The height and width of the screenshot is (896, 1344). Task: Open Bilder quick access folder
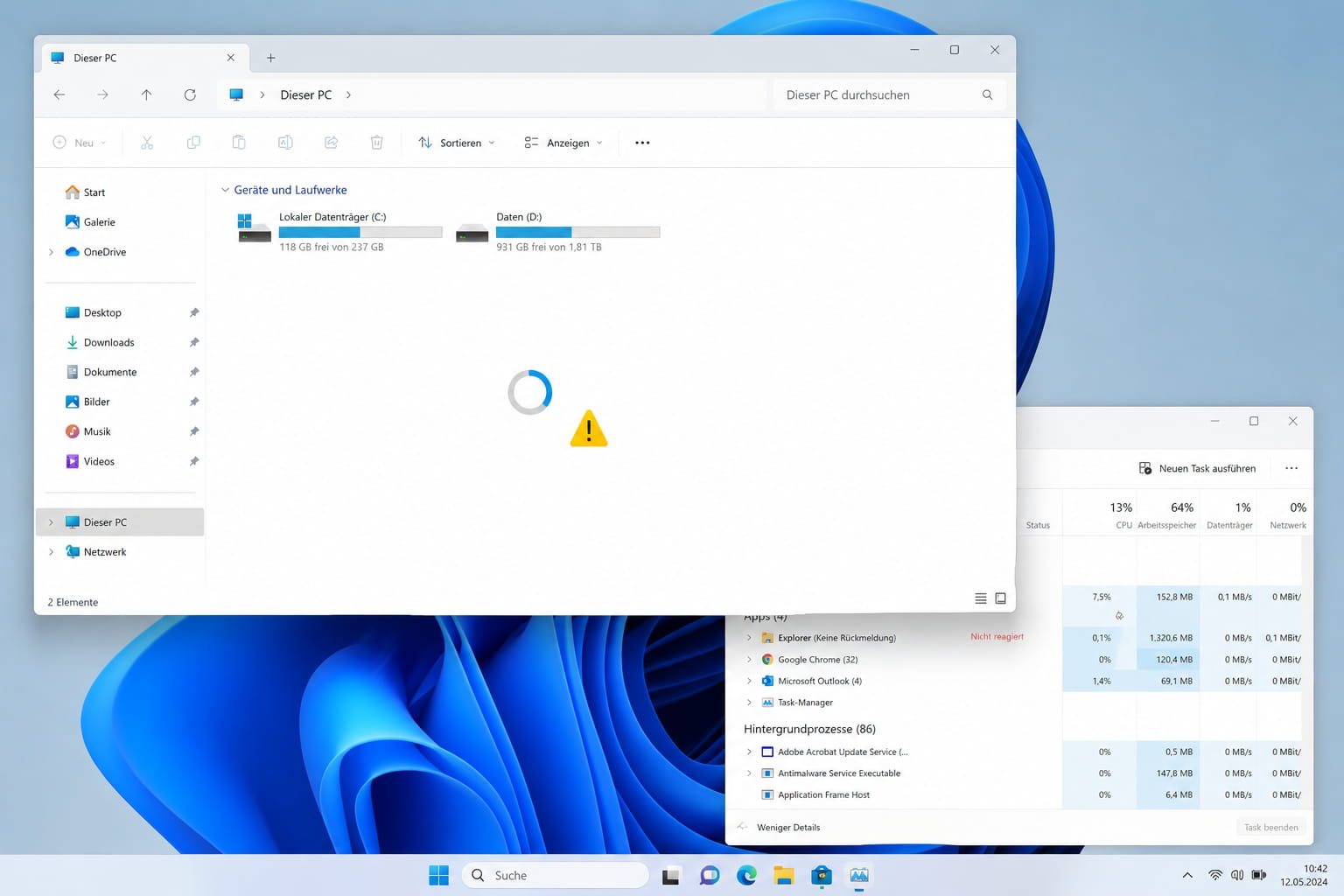click(87, 402)
